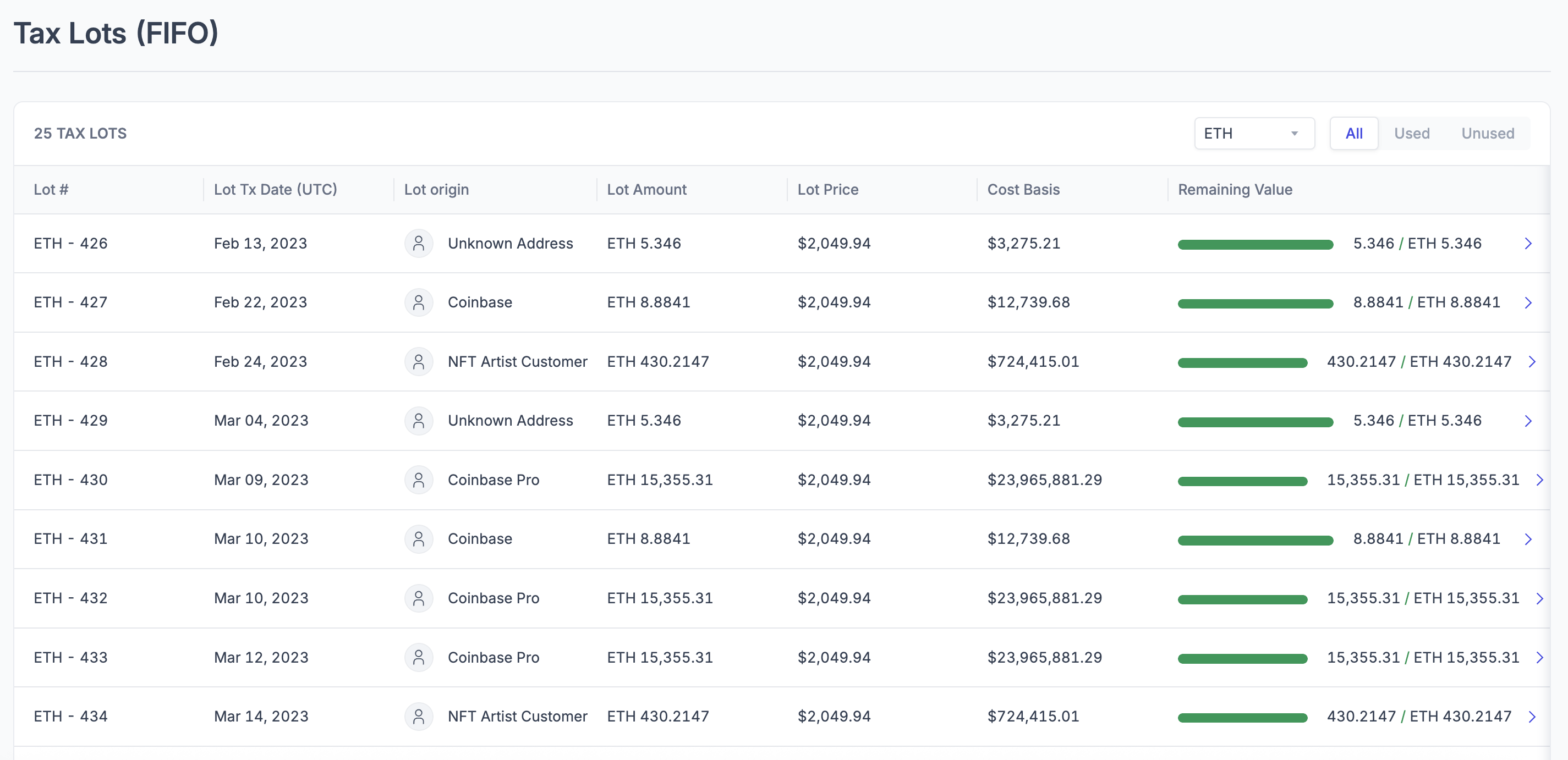Expand lot ETH - 432 with chevron
The width and height of the screenshot is (1568, 760).
tap(1539, 598)
